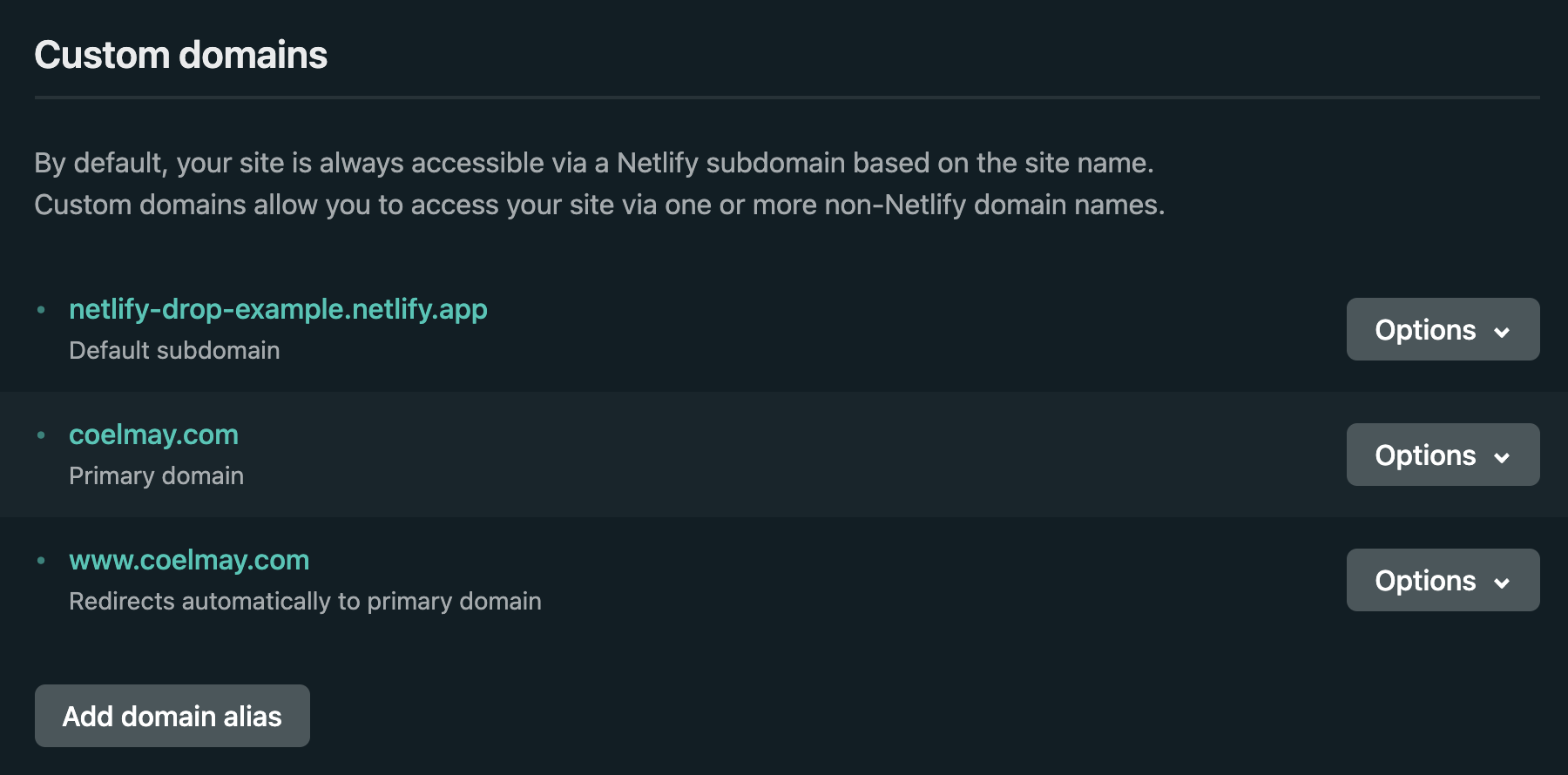Click the Default subdomain label

[x=174, y=350]
